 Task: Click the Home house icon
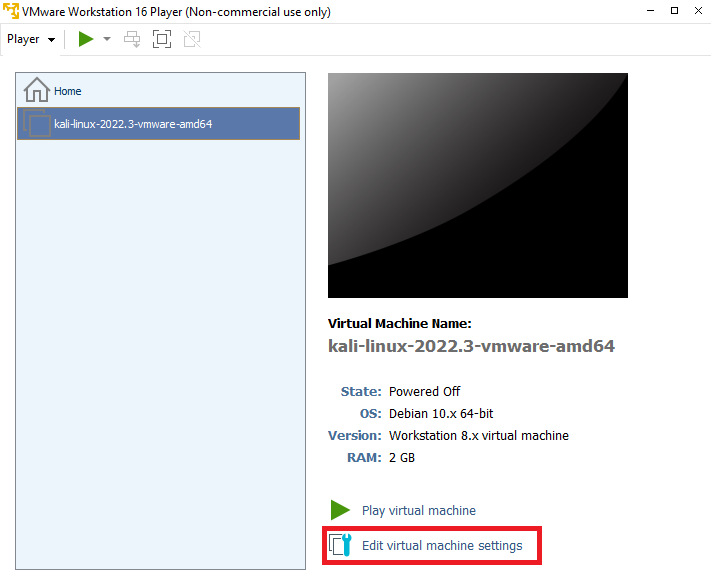pyautogui.click(x=37, y=90)
